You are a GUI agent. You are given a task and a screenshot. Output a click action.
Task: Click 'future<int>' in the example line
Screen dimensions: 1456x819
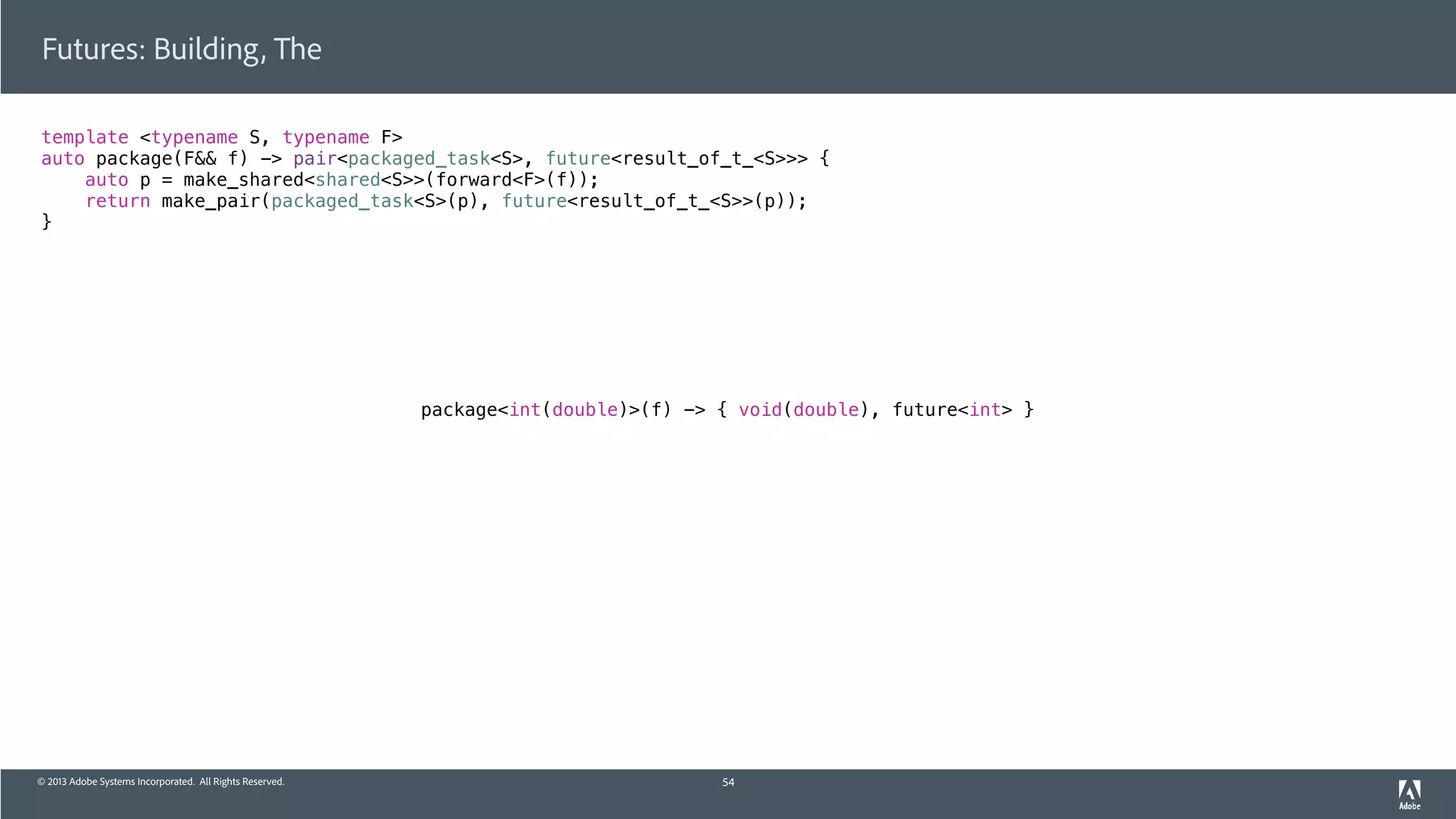pos(951,410)
